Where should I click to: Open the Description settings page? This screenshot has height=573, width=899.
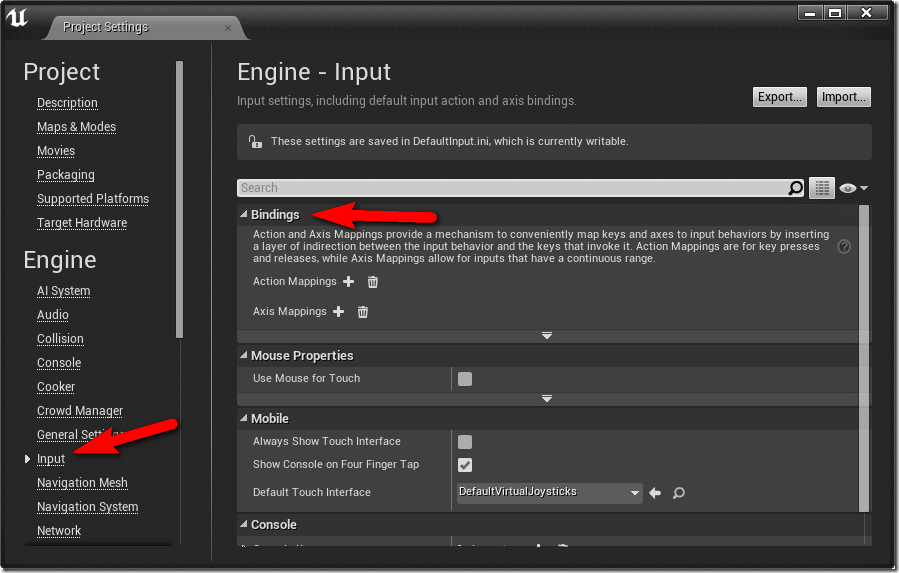67,103
